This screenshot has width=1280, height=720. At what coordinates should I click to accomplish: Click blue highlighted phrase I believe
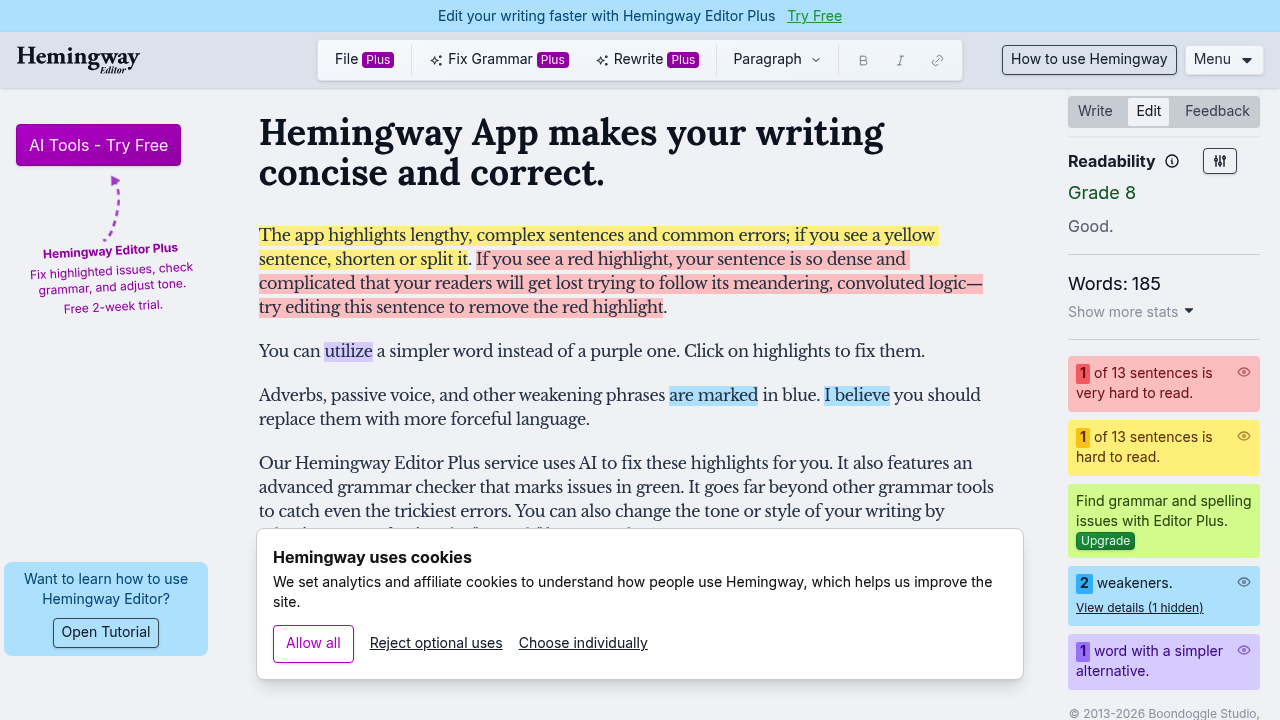[x=857, y=395]
